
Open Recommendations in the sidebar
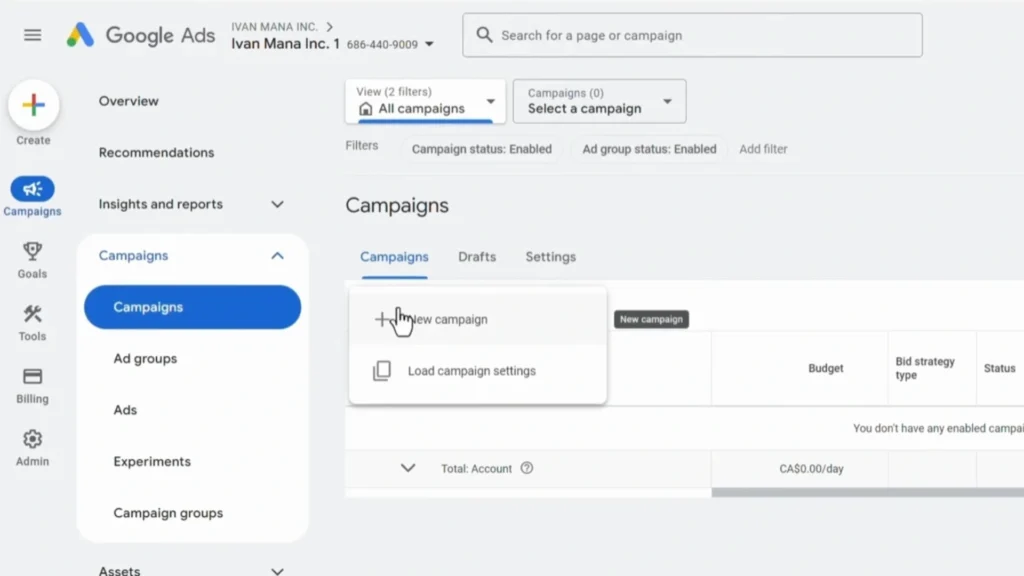(157, 153)
